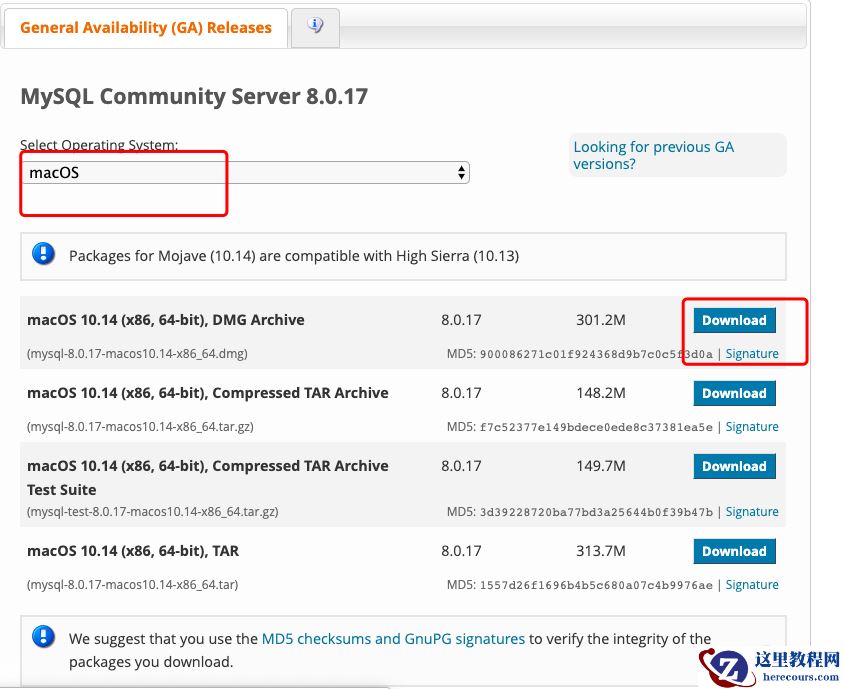
Task: Follow the Looking for previous GA versions link
Action: 653,155
